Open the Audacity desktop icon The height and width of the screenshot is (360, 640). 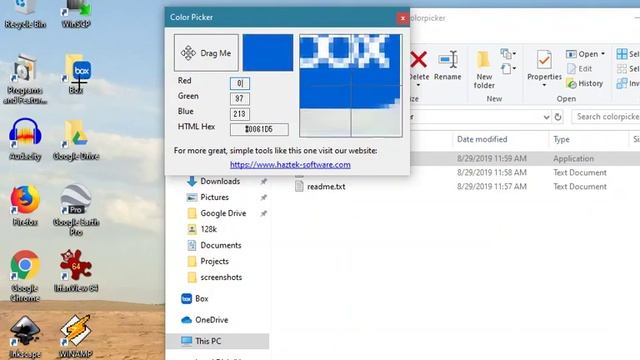click(25, 139)
